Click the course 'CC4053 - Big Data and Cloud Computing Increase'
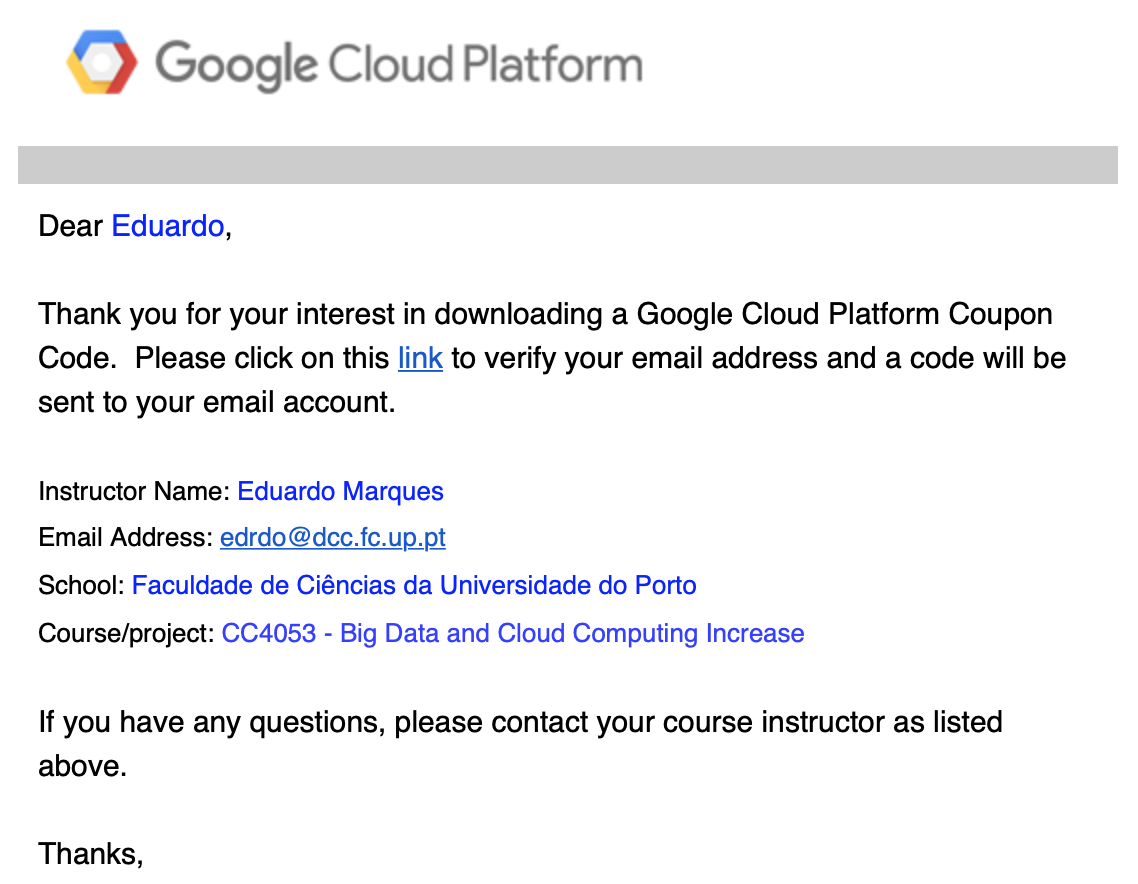This screenshot has width=1138, height=884. pyautogui.click(x=512, y=633)
